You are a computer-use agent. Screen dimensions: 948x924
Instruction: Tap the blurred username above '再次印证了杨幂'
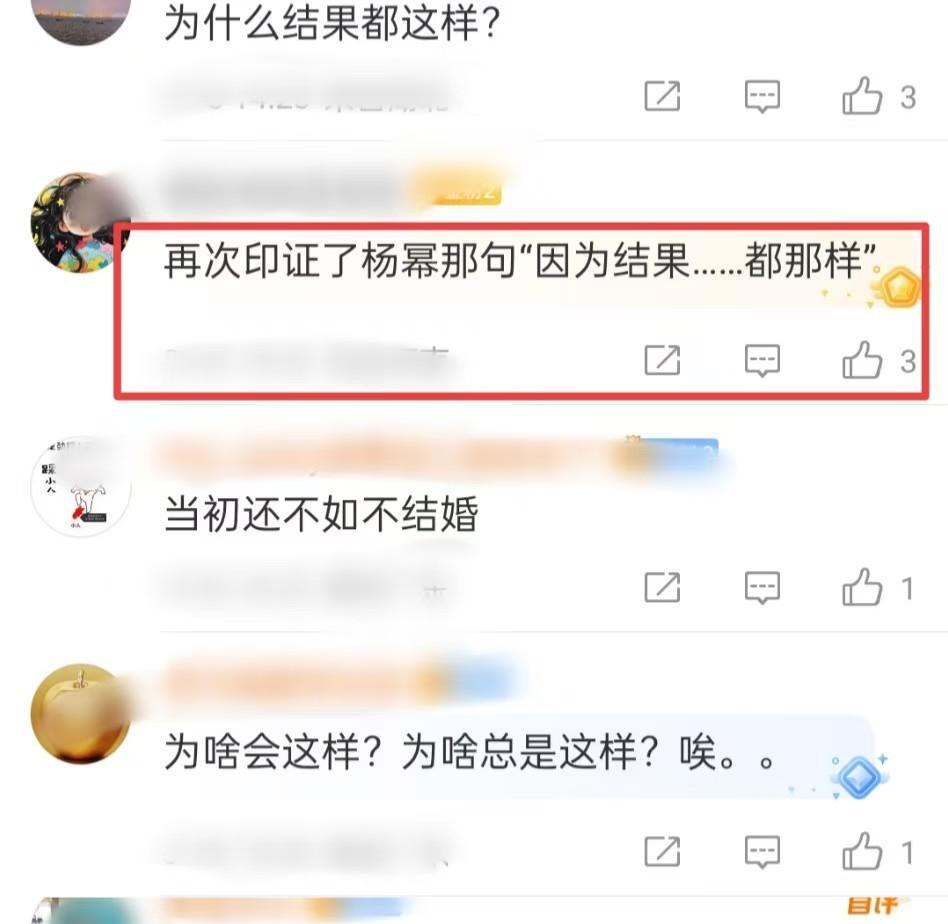284,190
